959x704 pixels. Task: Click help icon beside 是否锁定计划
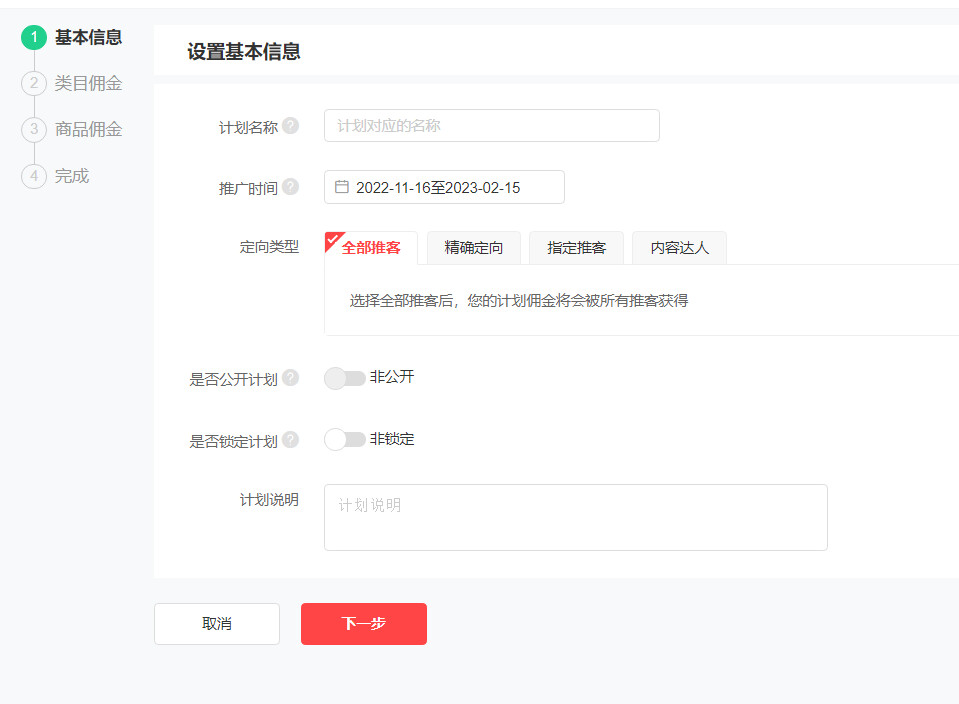[x=290, y=440]
